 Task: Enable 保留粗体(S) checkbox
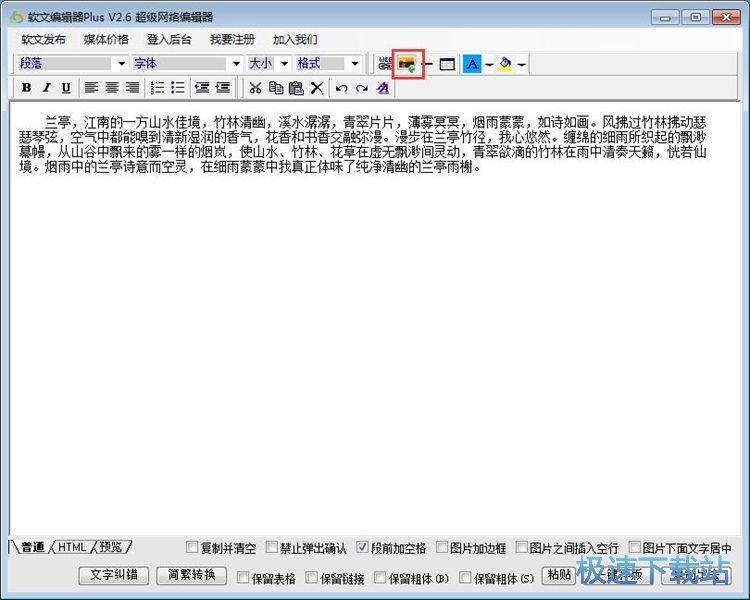[x=464, y=578]
